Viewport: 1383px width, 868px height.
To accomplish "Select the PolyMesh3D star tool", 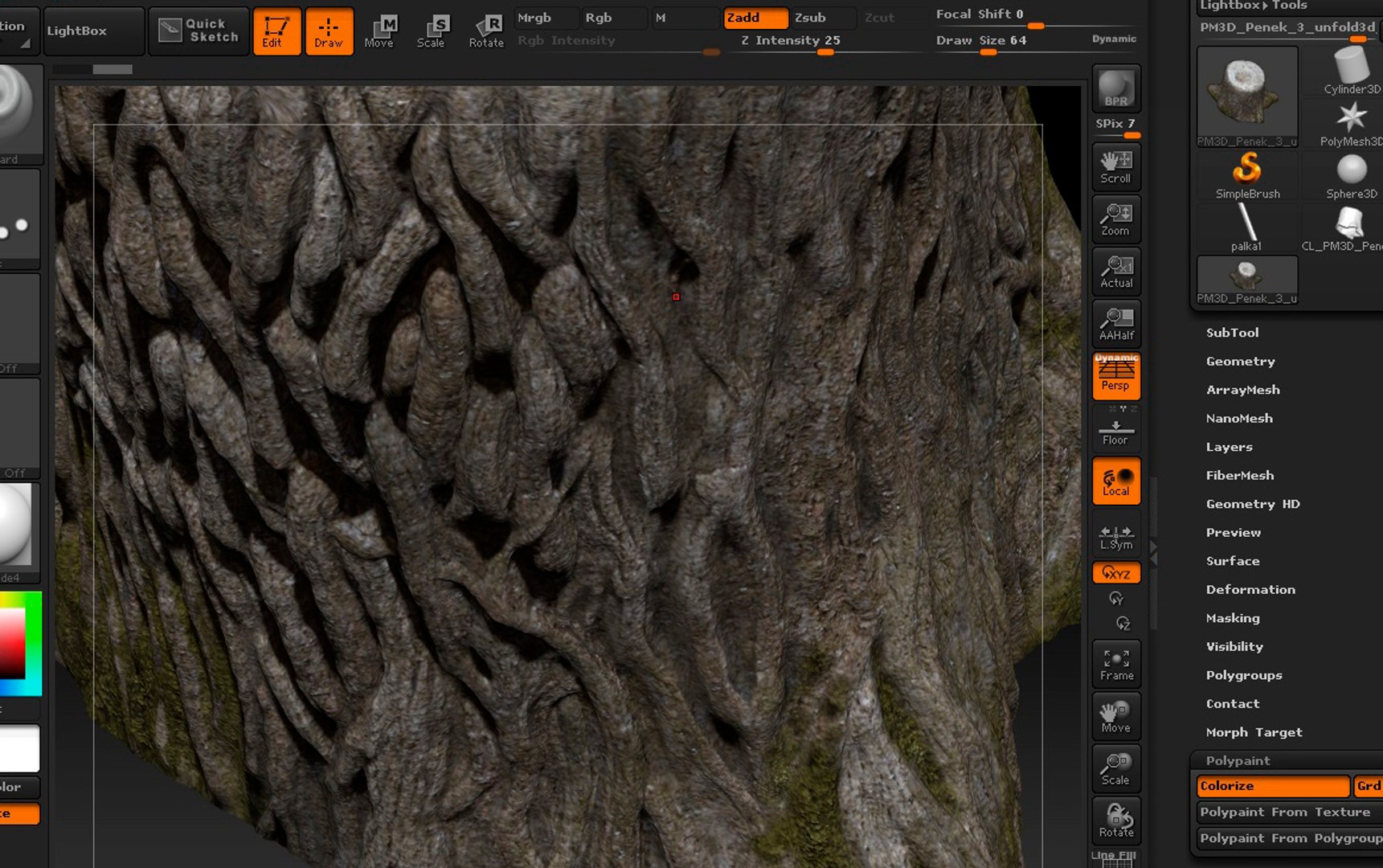I will pos(1351,122).
